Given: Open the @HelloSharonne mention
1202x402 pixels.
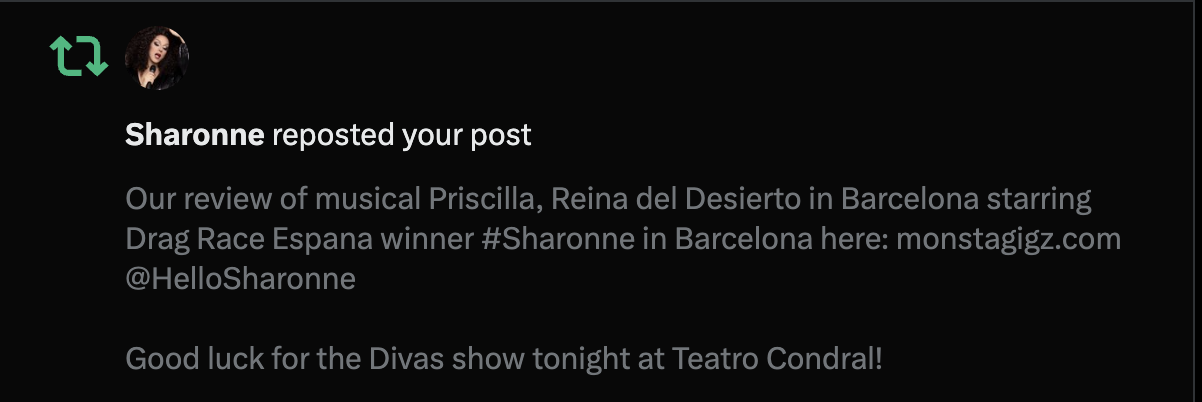Looking at the screenshot, I should tap(240, 279).
